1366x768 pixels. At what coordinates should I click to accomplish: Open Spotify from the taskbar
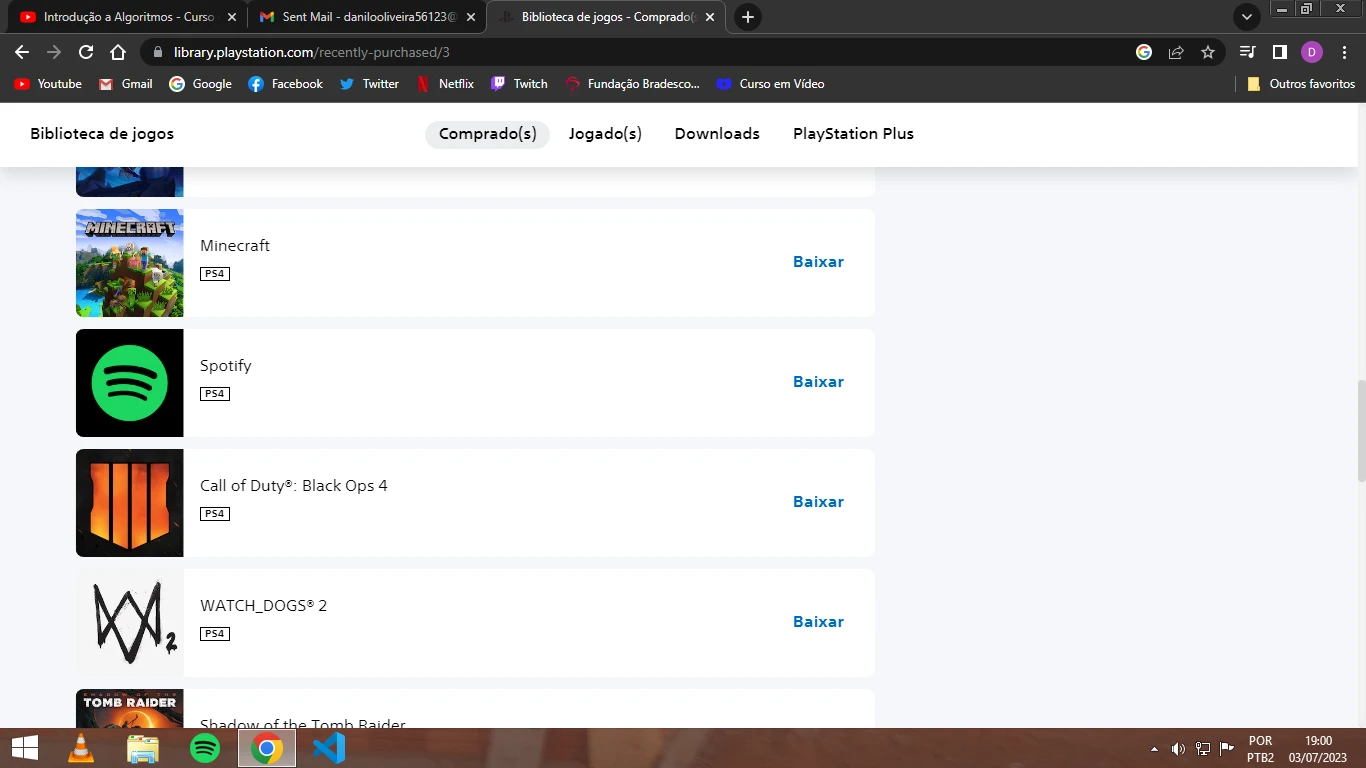[205, 748]
